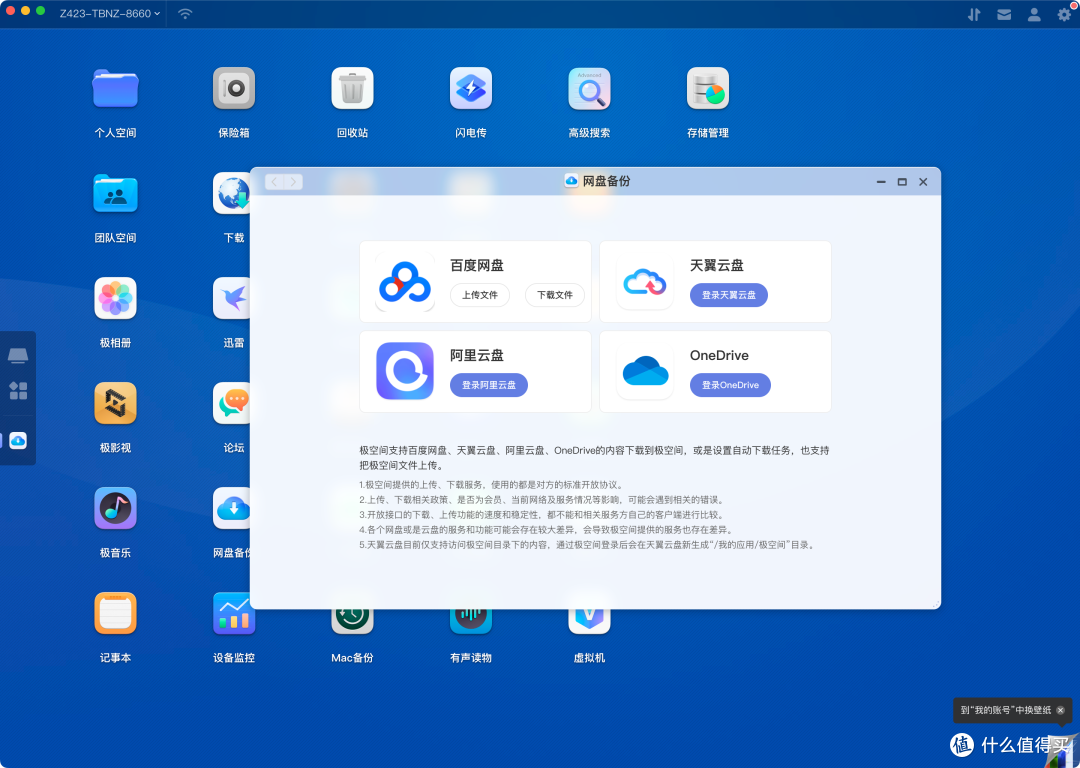This screenshot has height=768, width=1080.
Task: Open the 论坛 forum icon
Action: click(232, 403)
